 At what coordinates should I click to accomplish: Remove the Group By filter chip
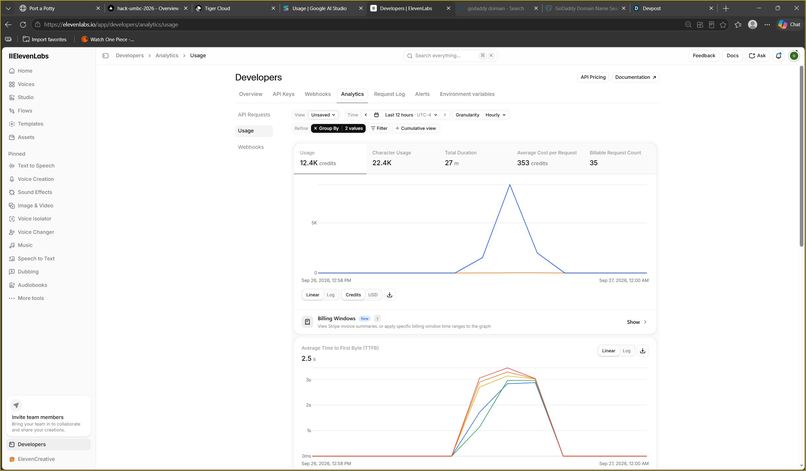[x=315, y=129]
